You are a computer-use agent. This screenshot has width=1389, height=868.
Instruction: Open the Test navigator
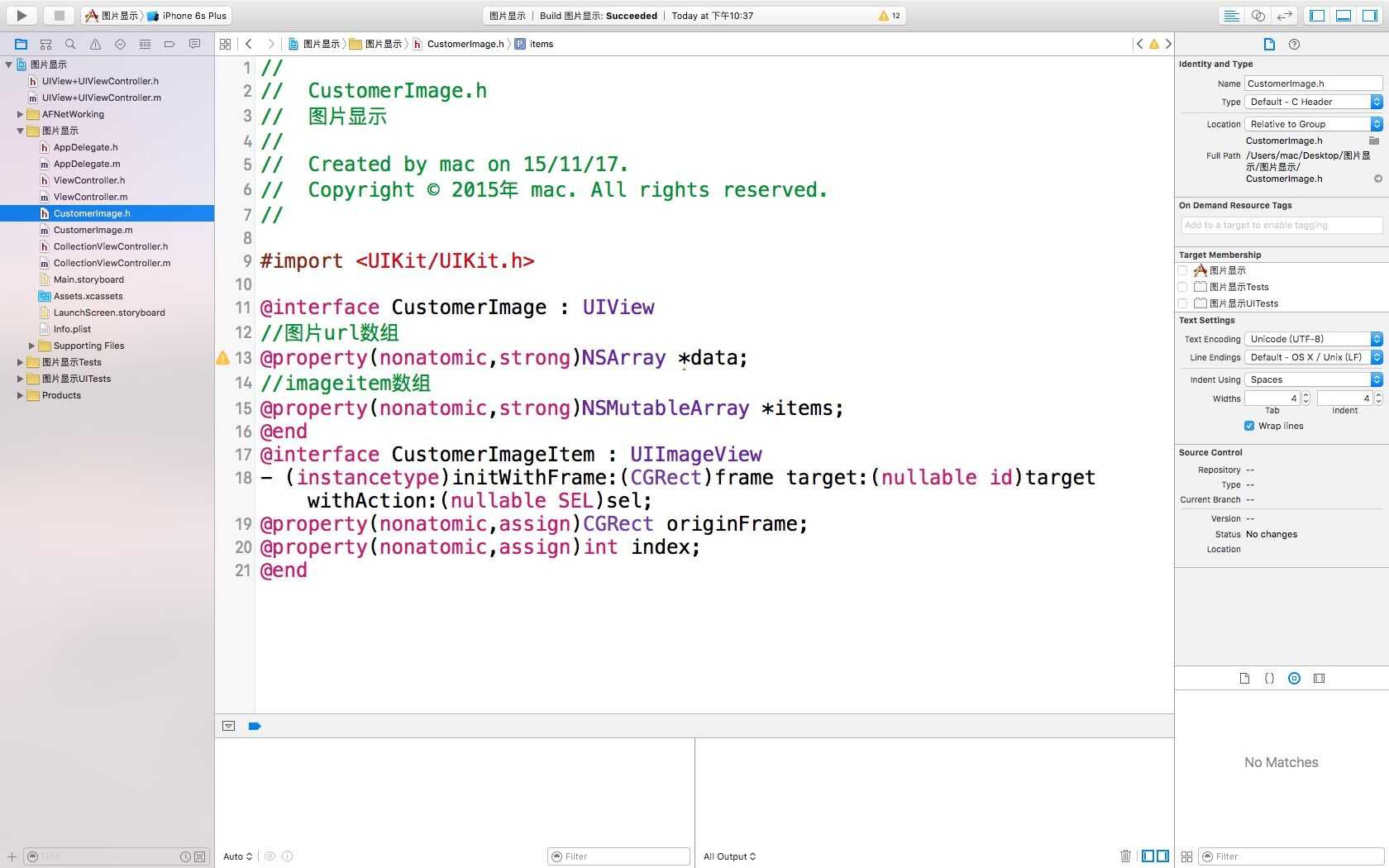point(120,44)
